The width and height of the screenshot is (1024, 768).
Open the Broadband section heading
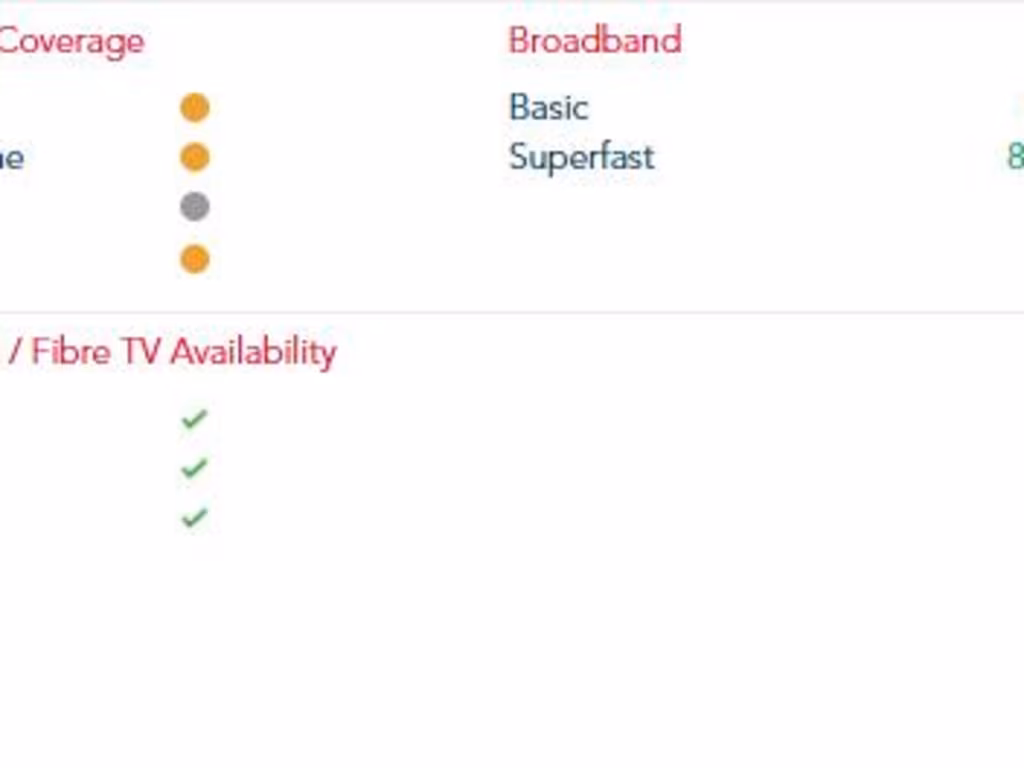pos(595,41)
